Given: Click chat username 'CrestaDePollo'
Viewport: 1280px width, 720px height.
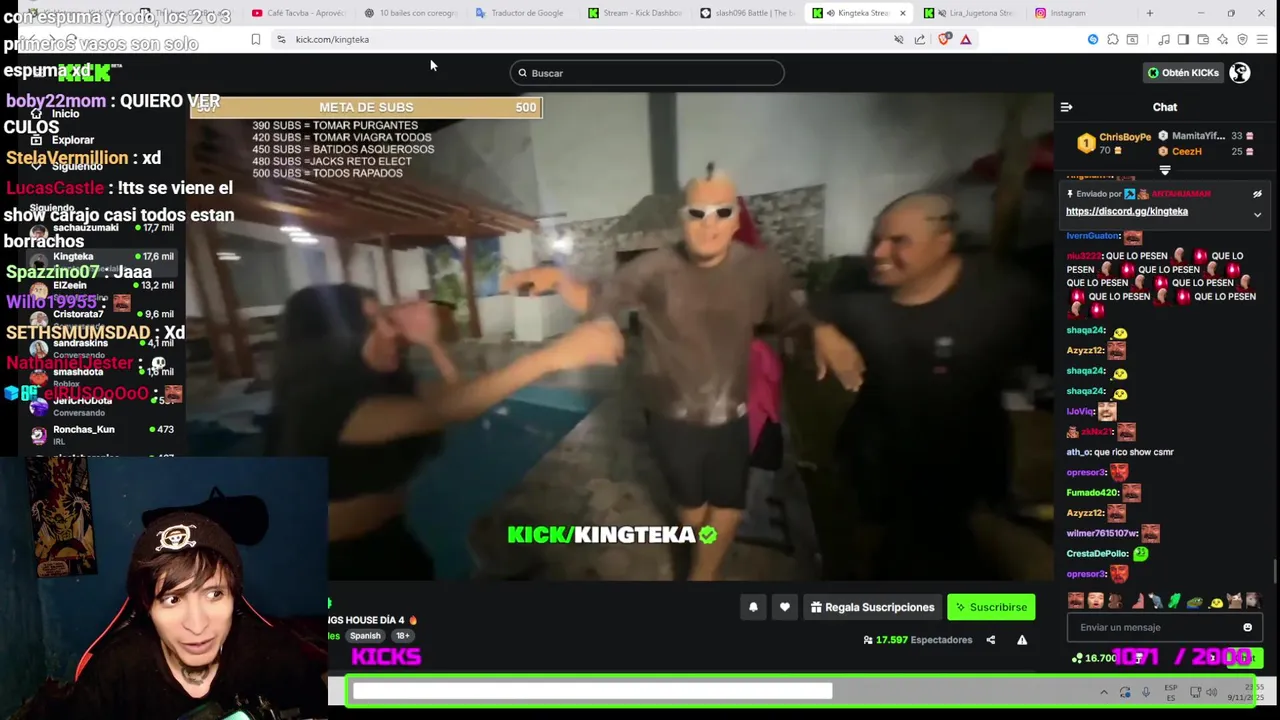Looking at the screenshot, I should coord(1097,554).
